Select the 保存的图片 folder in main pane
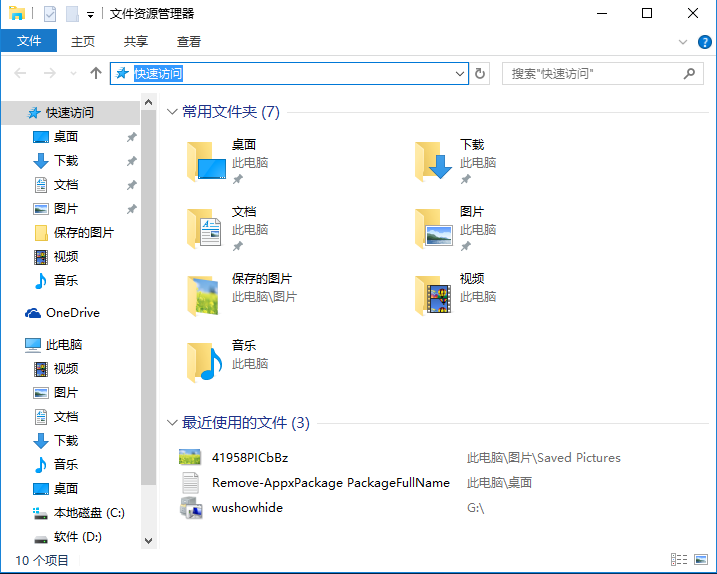 pyautogui.click(x=203, y=295)
